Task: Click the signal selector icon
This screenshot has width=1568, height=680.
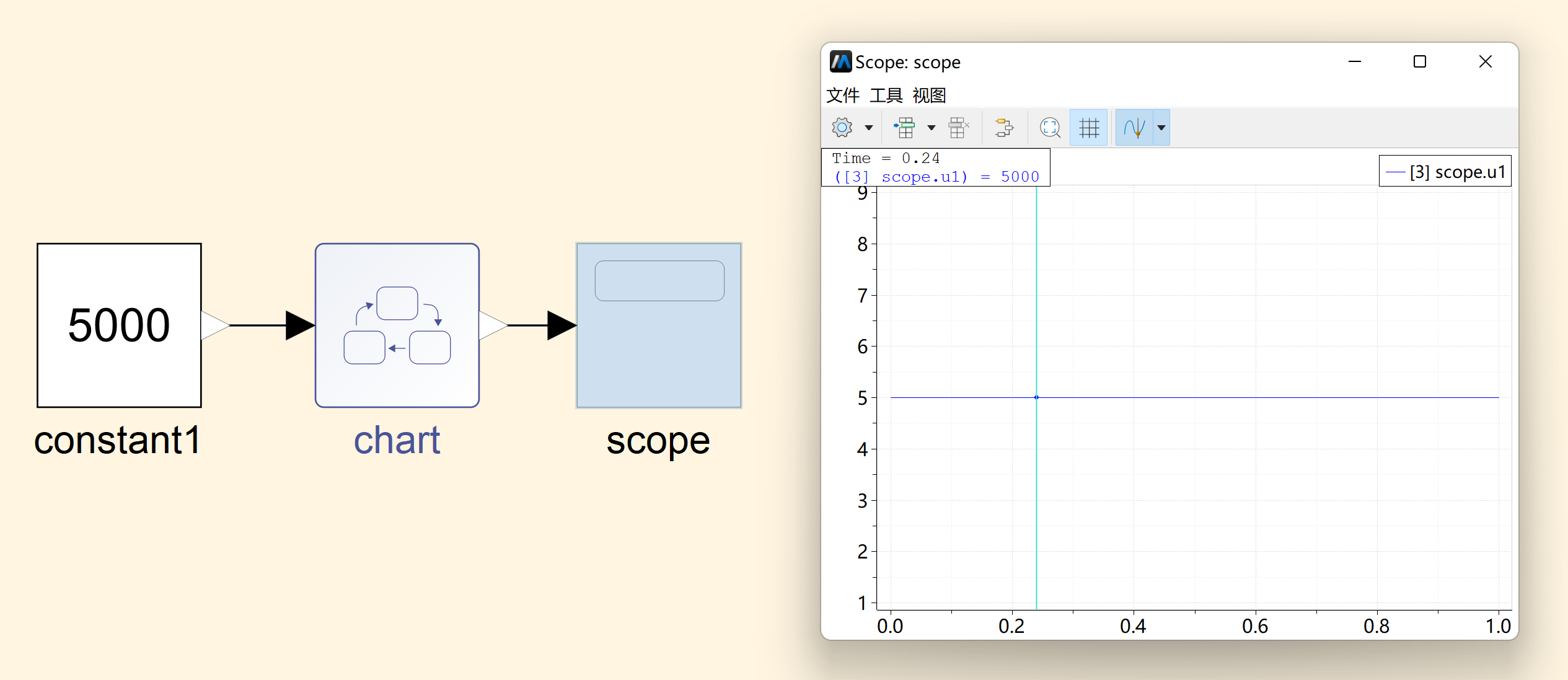Action: 1004,128
